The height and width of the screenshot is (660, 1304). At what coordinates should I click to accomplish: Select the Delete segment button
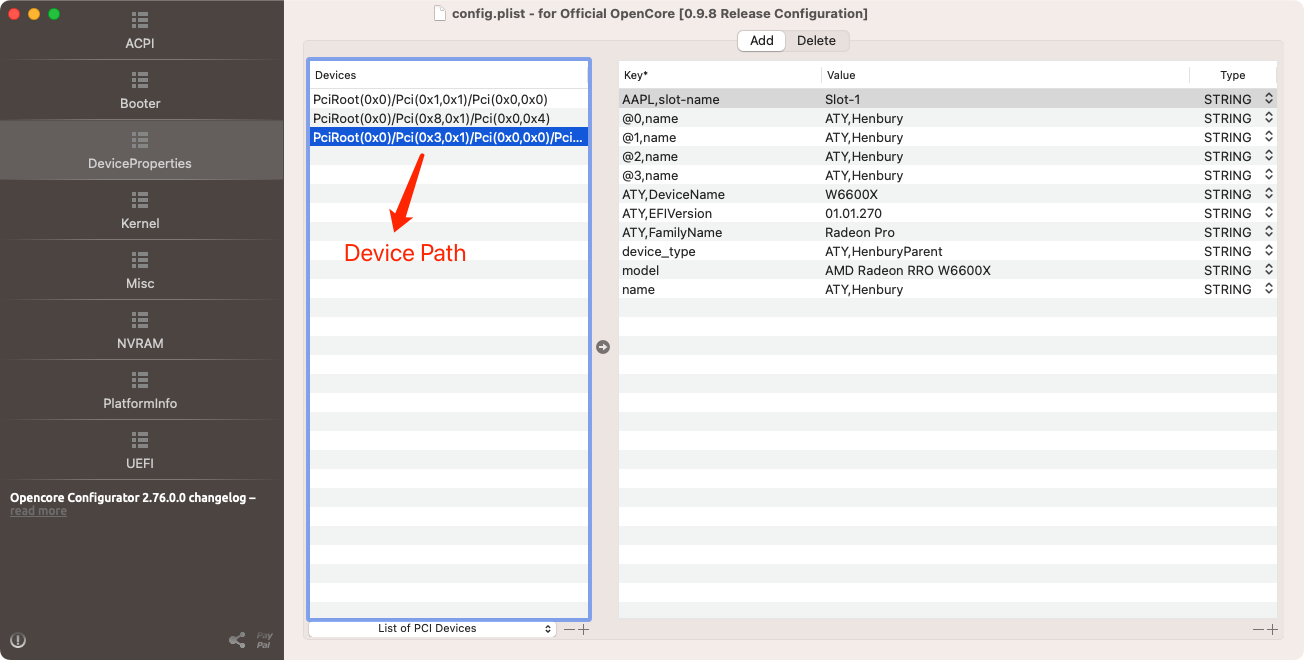pyautogui.click(x=816, y=41)
